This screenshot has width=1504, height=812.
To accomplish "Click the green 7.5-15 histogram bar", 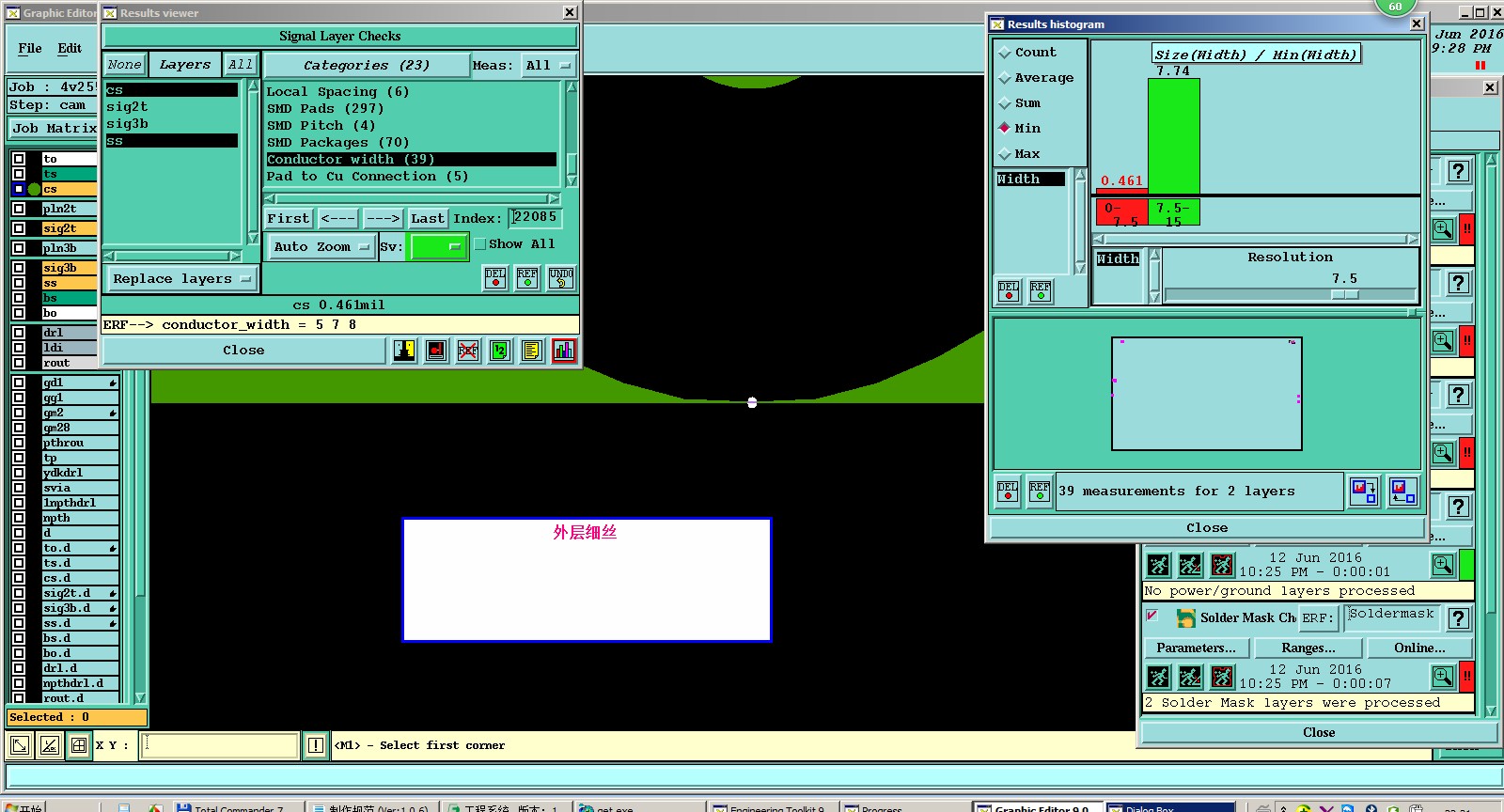I will (x=1173, y=137).
